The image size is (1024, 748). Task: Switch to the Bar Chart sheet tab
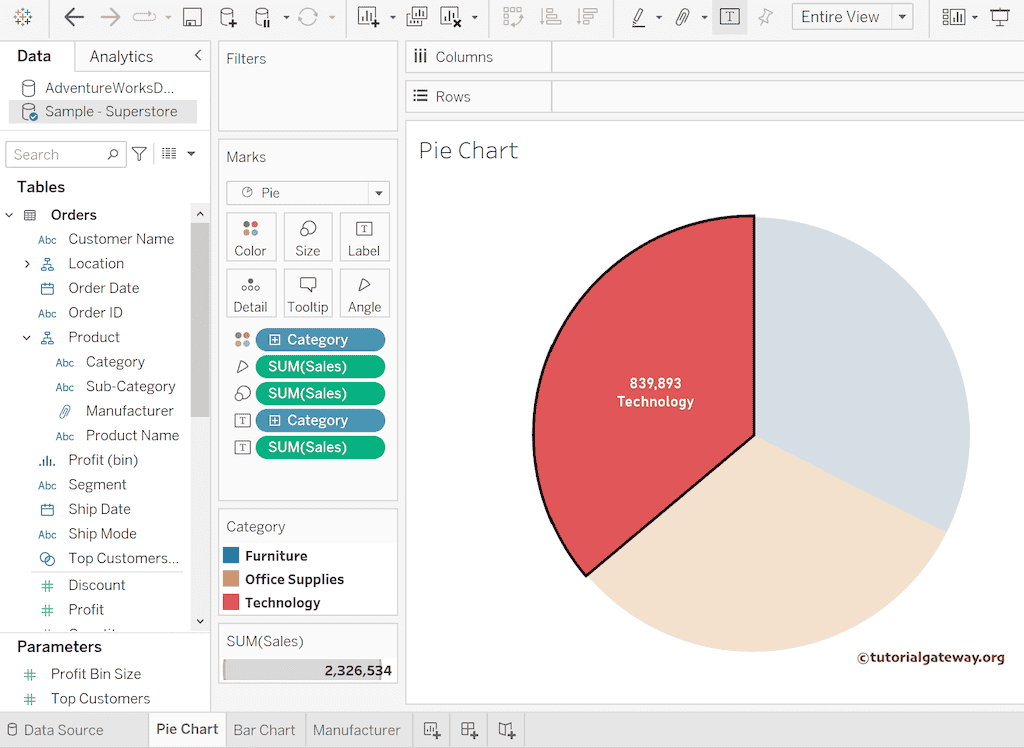[264, 730]
